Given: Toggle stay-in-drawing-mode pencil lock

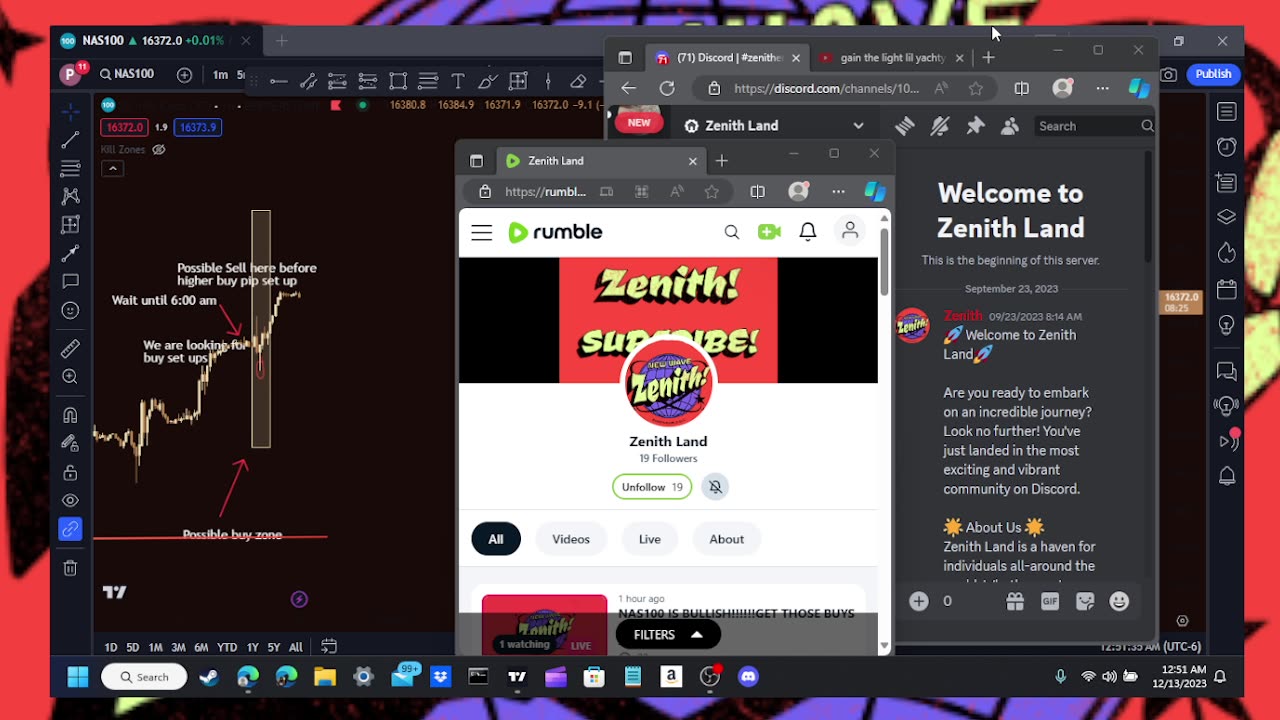Looking at the screenshot, I should [70, 443].
